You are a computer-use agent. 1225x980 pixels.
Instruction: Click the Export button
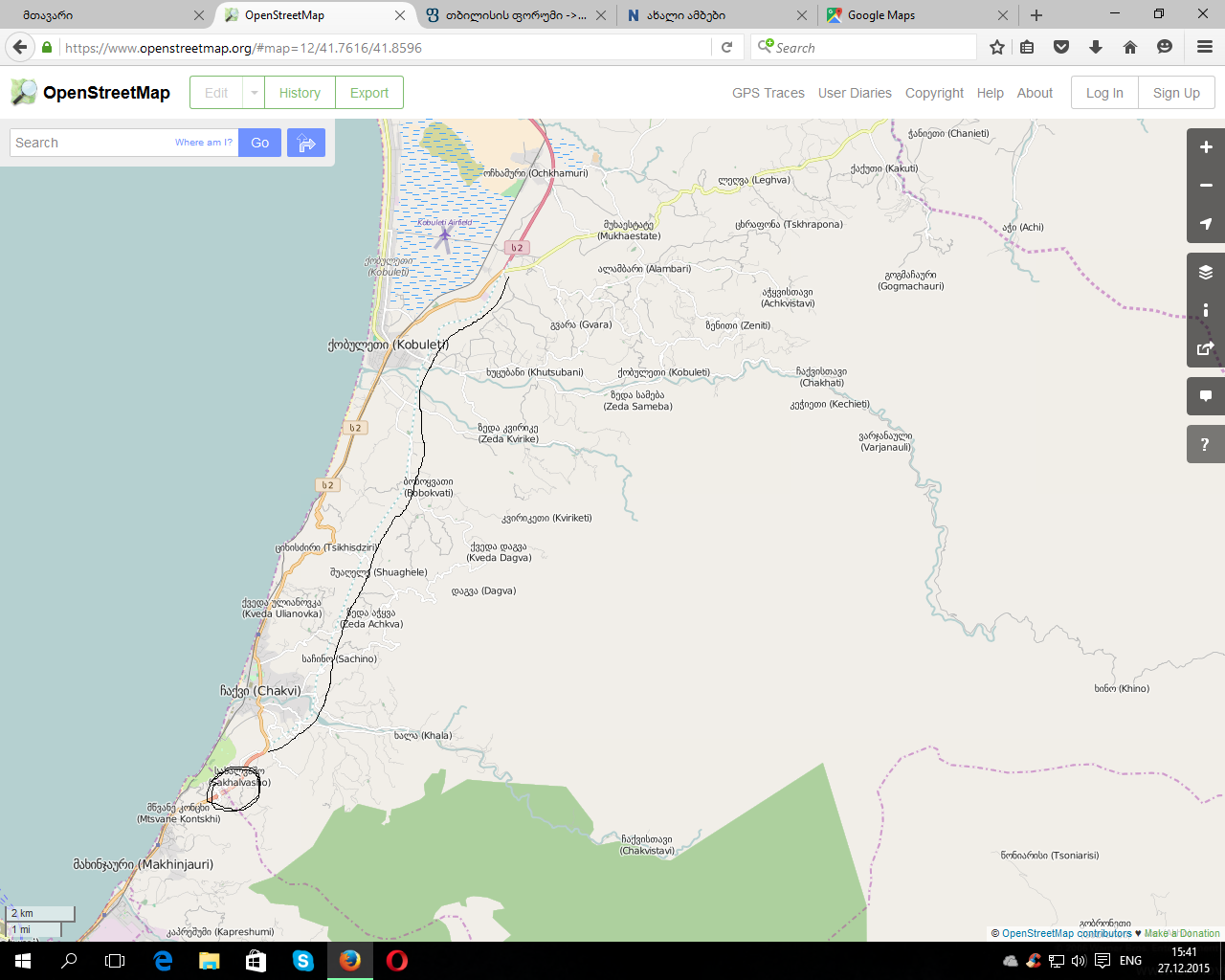point(368,93)
